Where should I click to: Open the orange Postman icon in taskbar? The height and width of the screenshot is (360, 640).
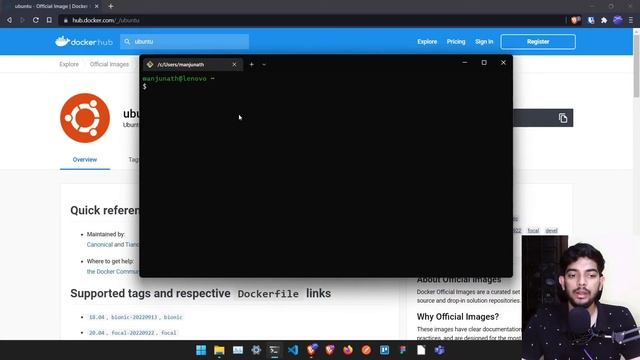pyautogui.click(x=366, y=350)
